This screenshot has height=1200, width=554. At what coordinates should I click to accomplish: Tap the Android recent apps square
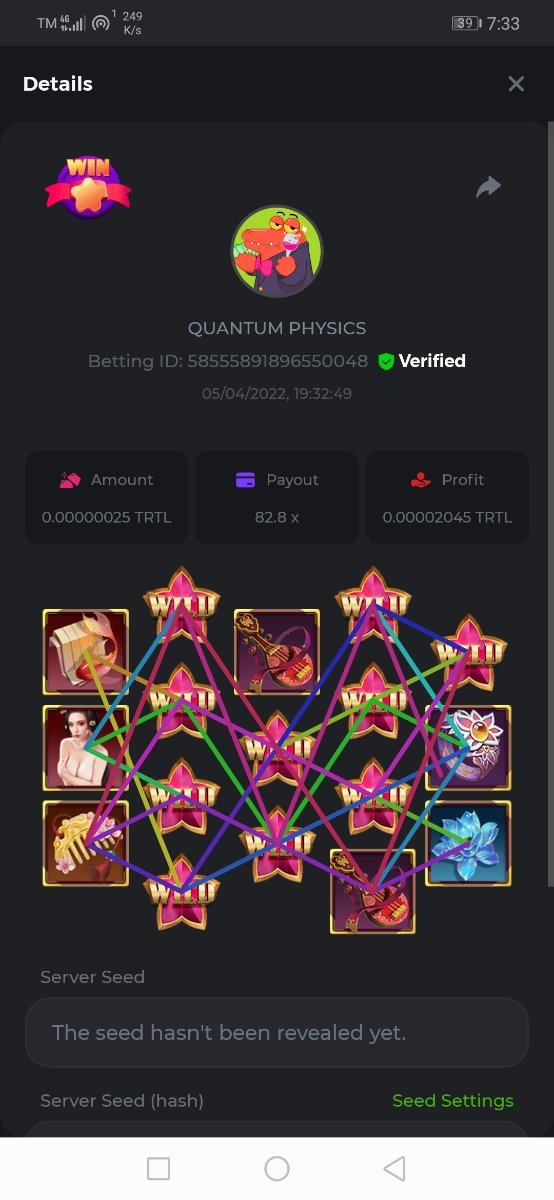(x=158, y=1168)
